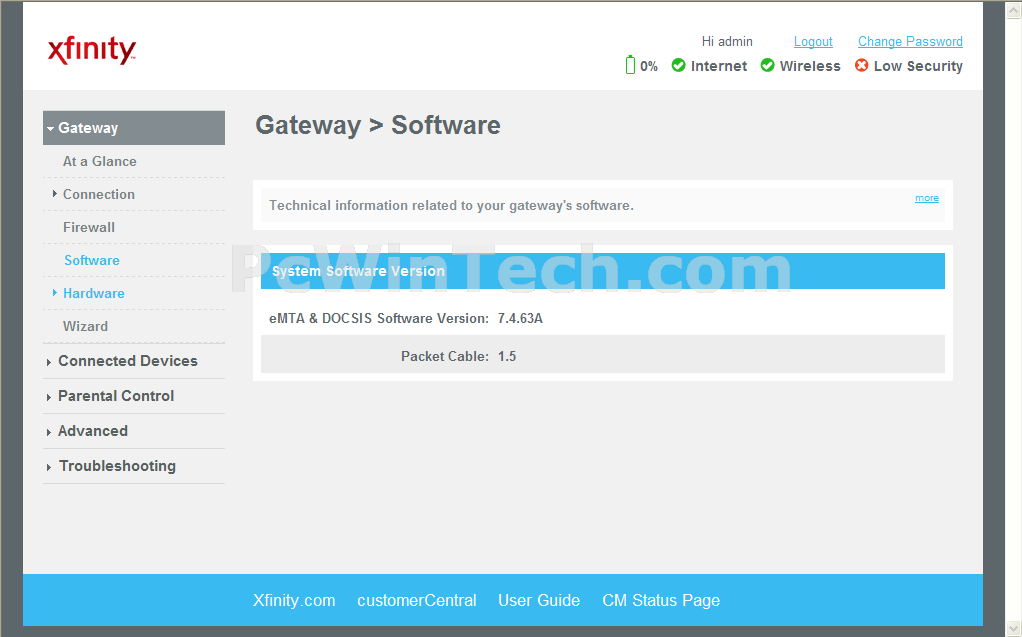Viewport: 1022px width, 637px height.
Task: Click the 'Hi admin' greeting text
Action: pos(727,42)
